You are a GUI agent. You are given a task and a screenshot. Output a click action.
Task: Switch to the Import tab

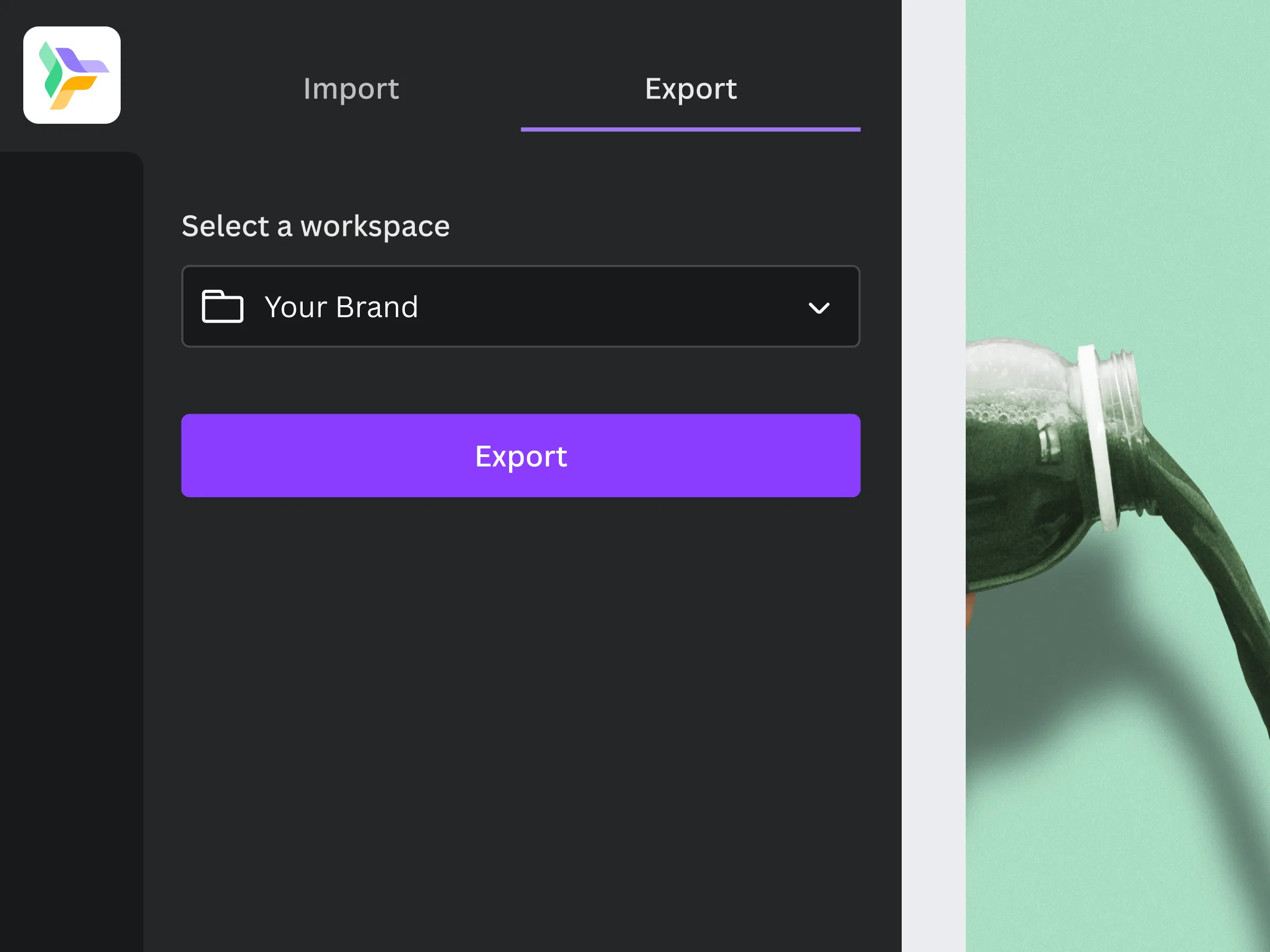point(351,89)
